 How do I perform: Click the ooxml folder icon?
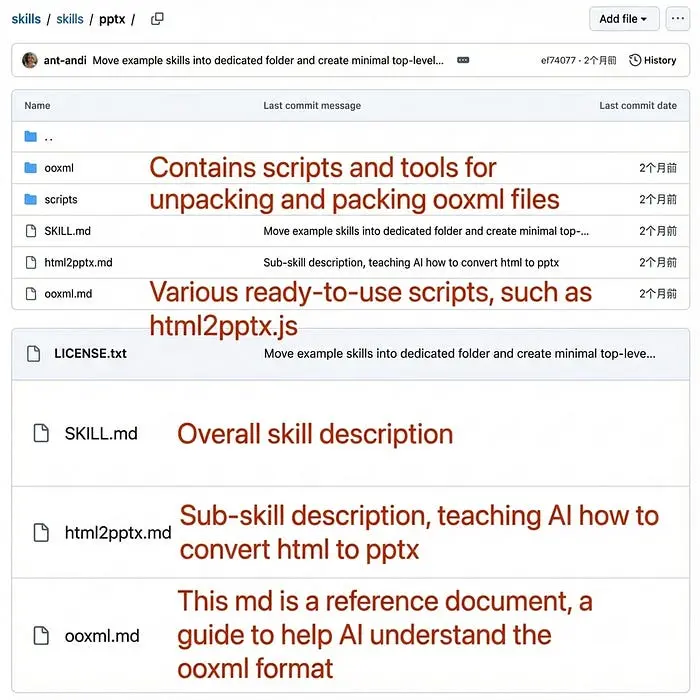(30, 169)
